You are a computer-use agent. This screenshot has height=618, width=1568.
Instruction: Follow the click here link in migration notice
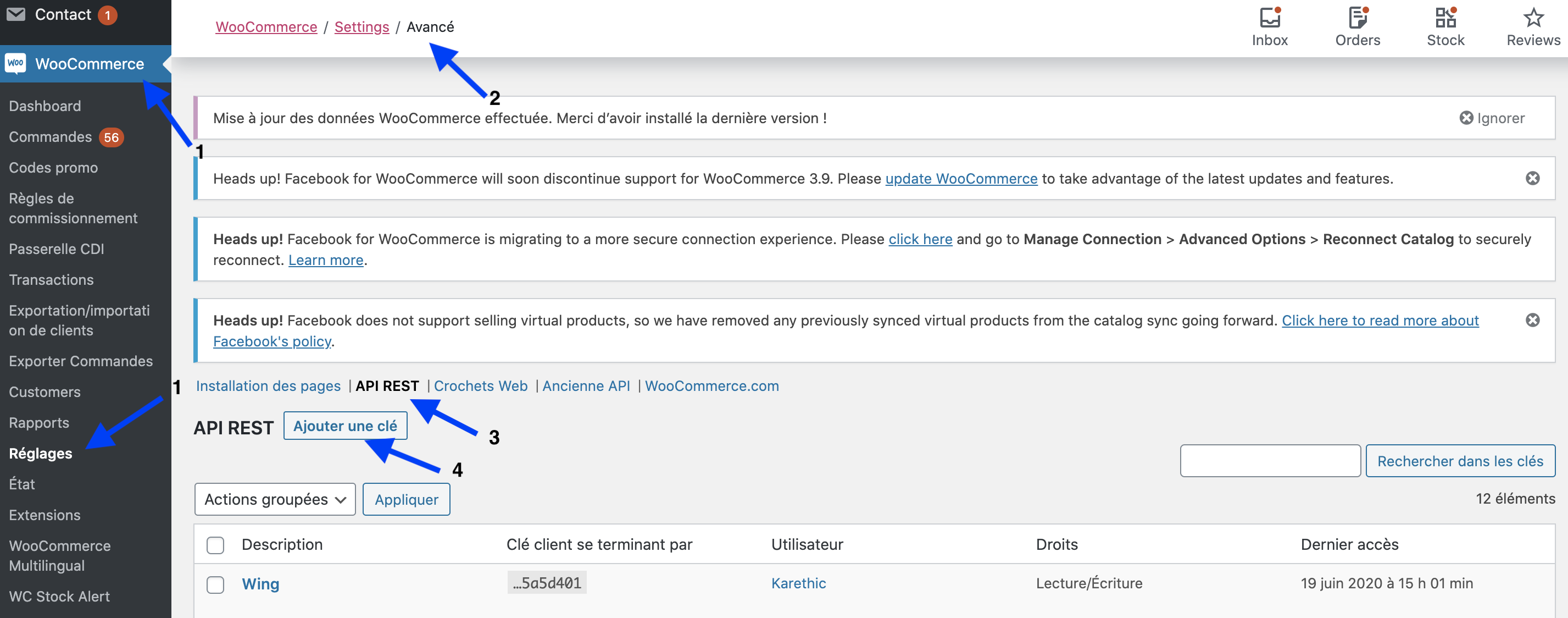click(920, 239)
